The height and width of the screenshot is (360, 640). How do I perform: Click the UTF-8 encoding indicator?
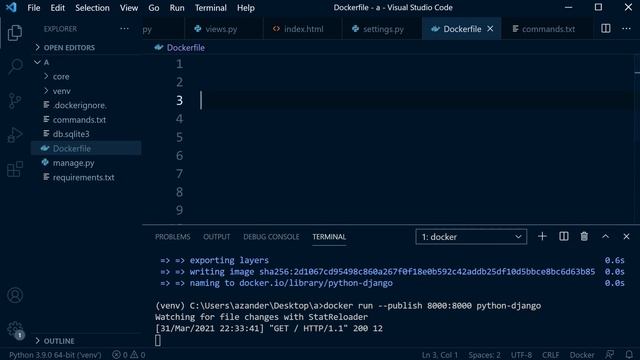[x=521, y=355]
